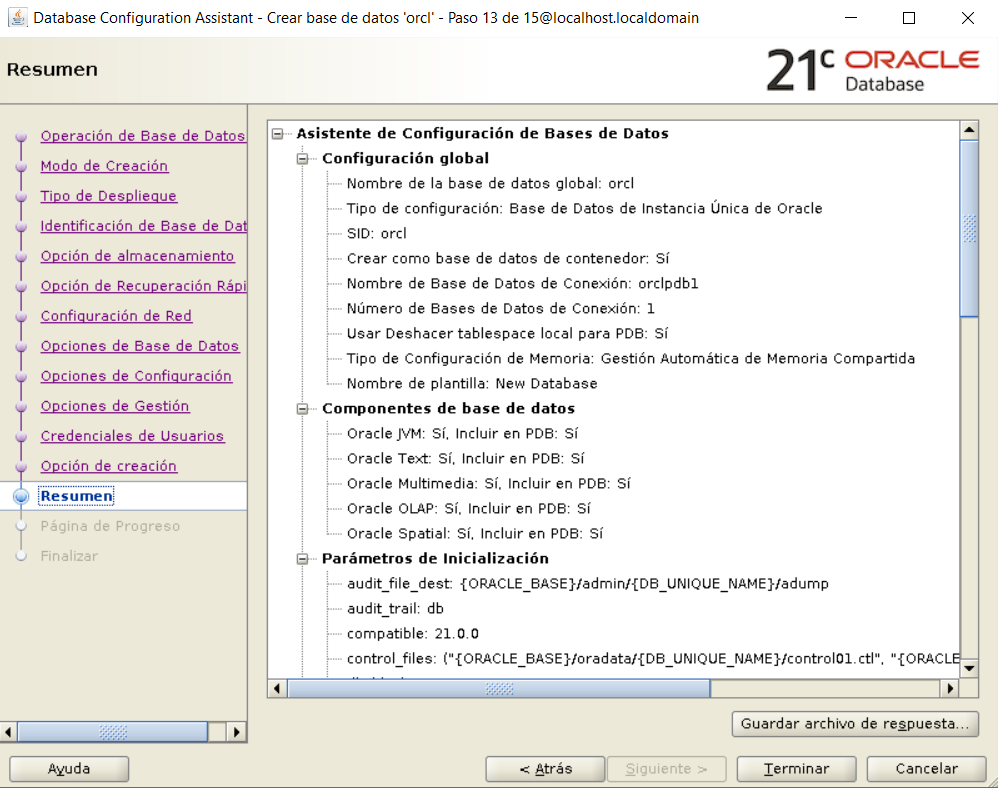Select 'Tipo de Configuración de Memoria' row
This screenshot has height=788, width=998.
pos(631,358)
